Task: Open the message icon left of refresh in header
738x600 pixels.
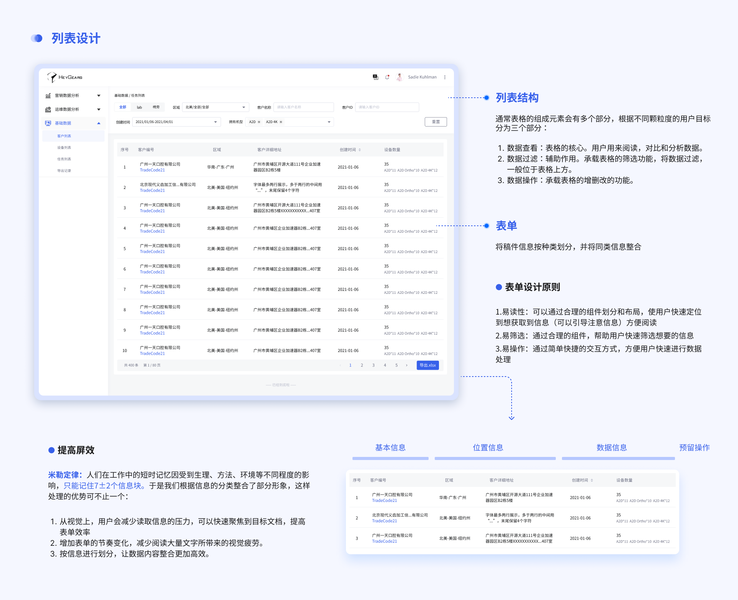Action: (375, 77)
